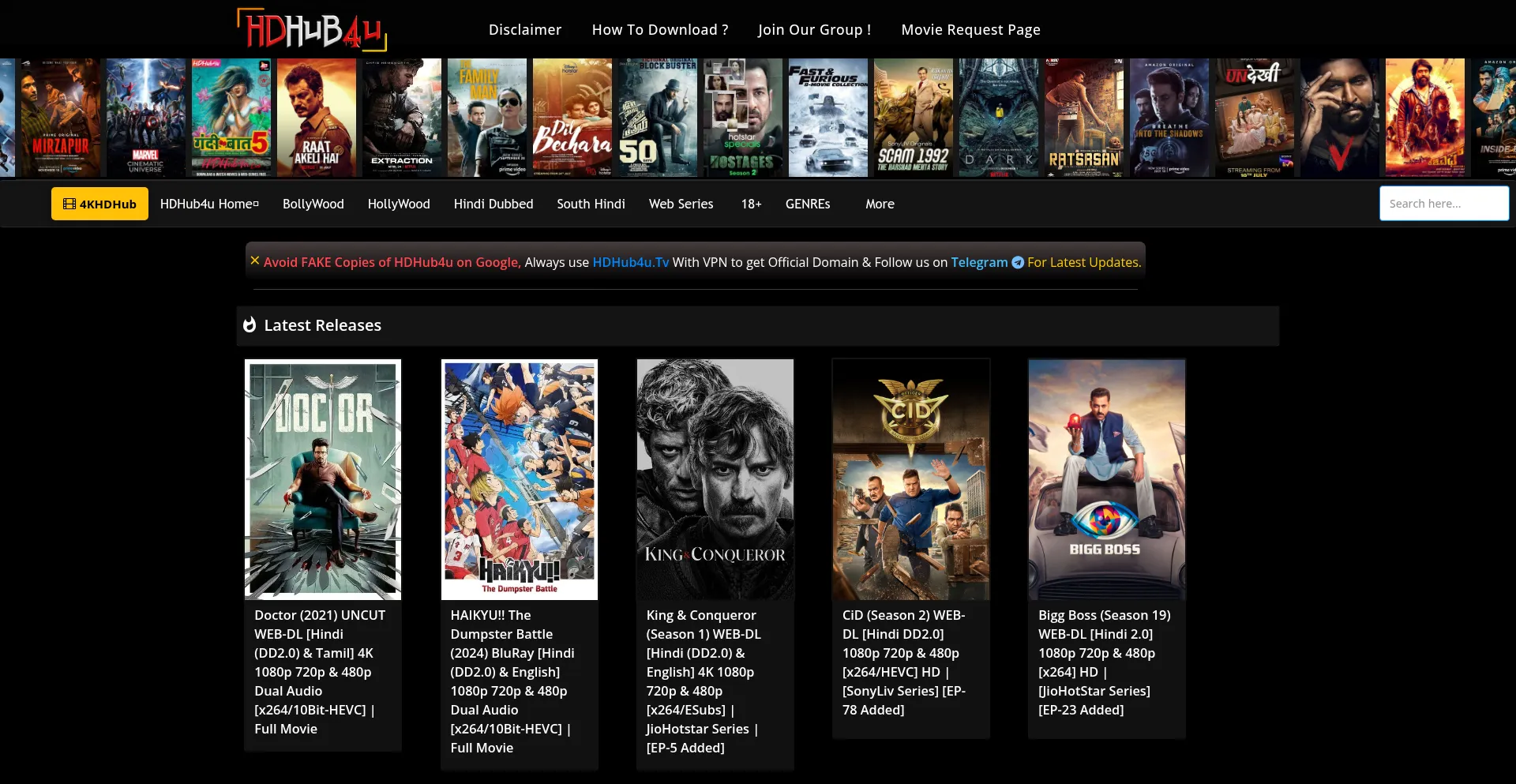Click the HDHub4u site logo
1516x784 pixels.
(x=312, y=30)
